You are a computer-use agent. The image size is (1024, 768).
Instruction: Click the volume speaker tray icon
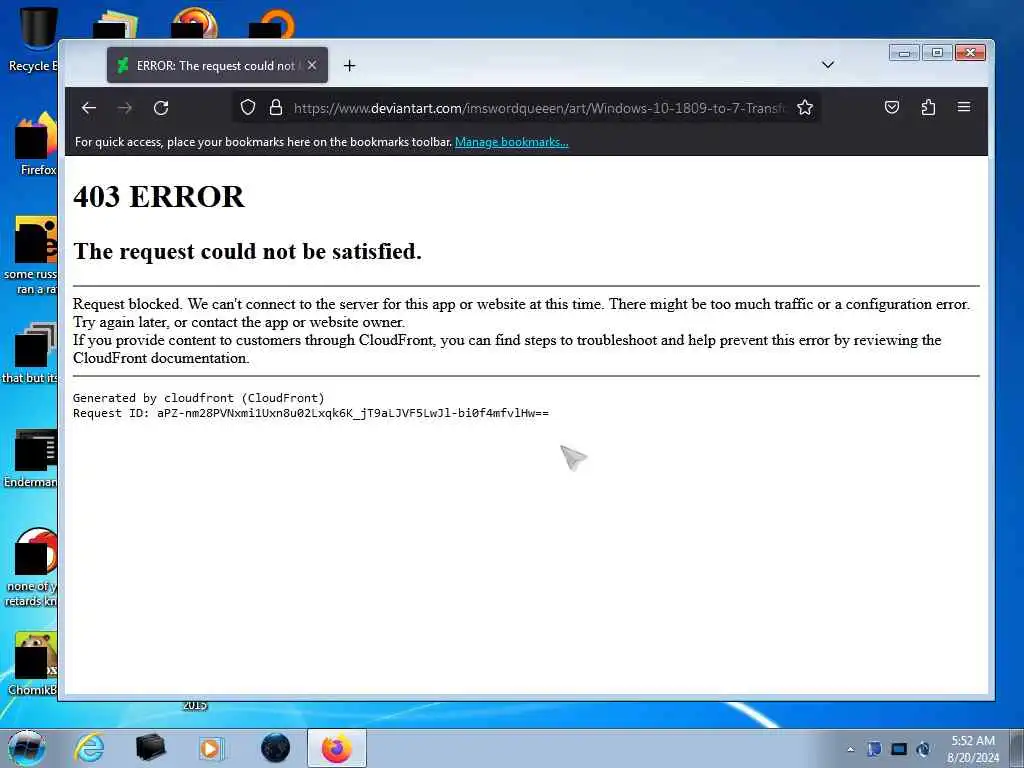pyautogui.click(x=923, y=749)
